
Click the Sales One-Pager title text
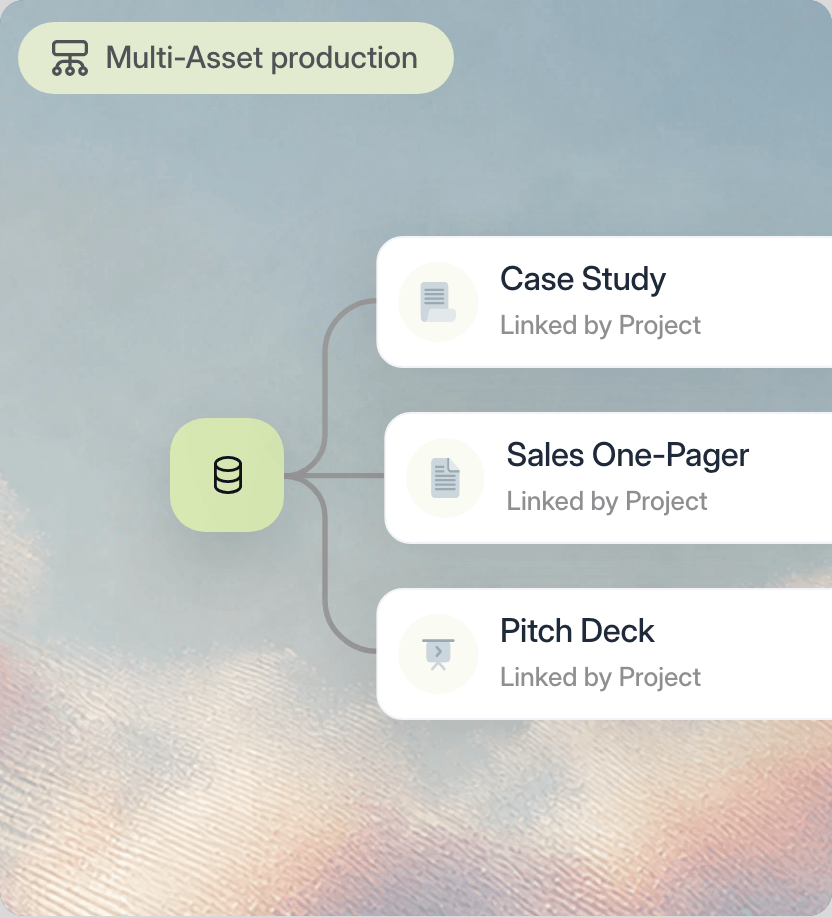click(x=627, y=455)
